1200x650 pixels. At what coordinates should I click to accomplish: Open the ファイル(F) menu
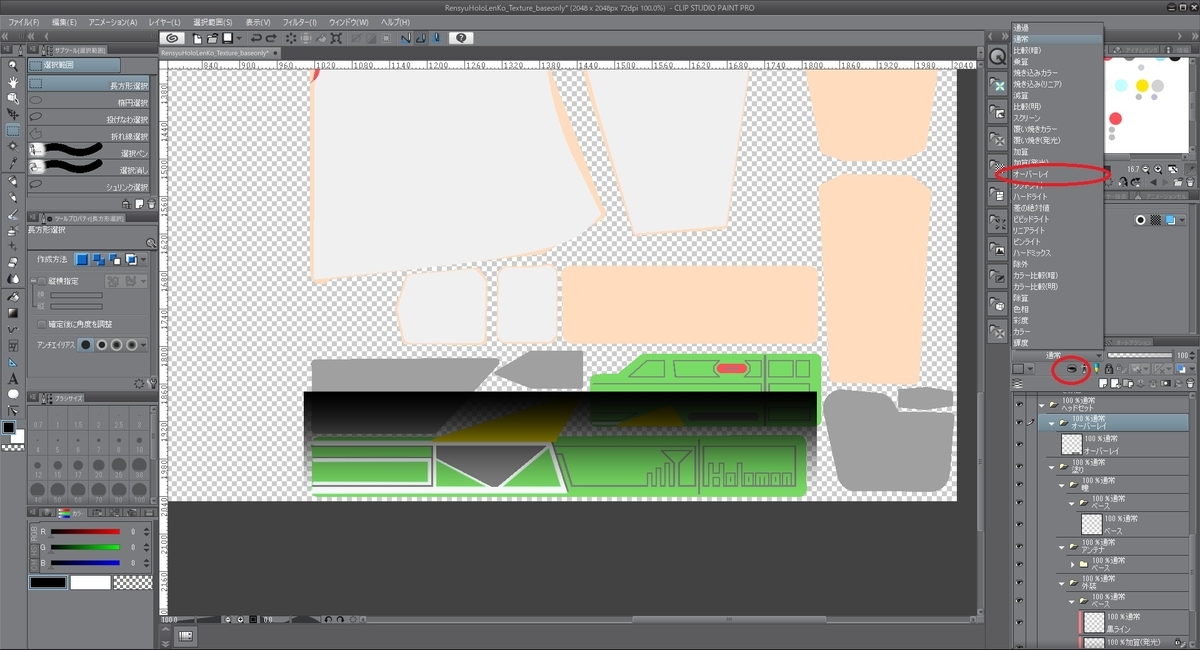[x=24, y=22]
